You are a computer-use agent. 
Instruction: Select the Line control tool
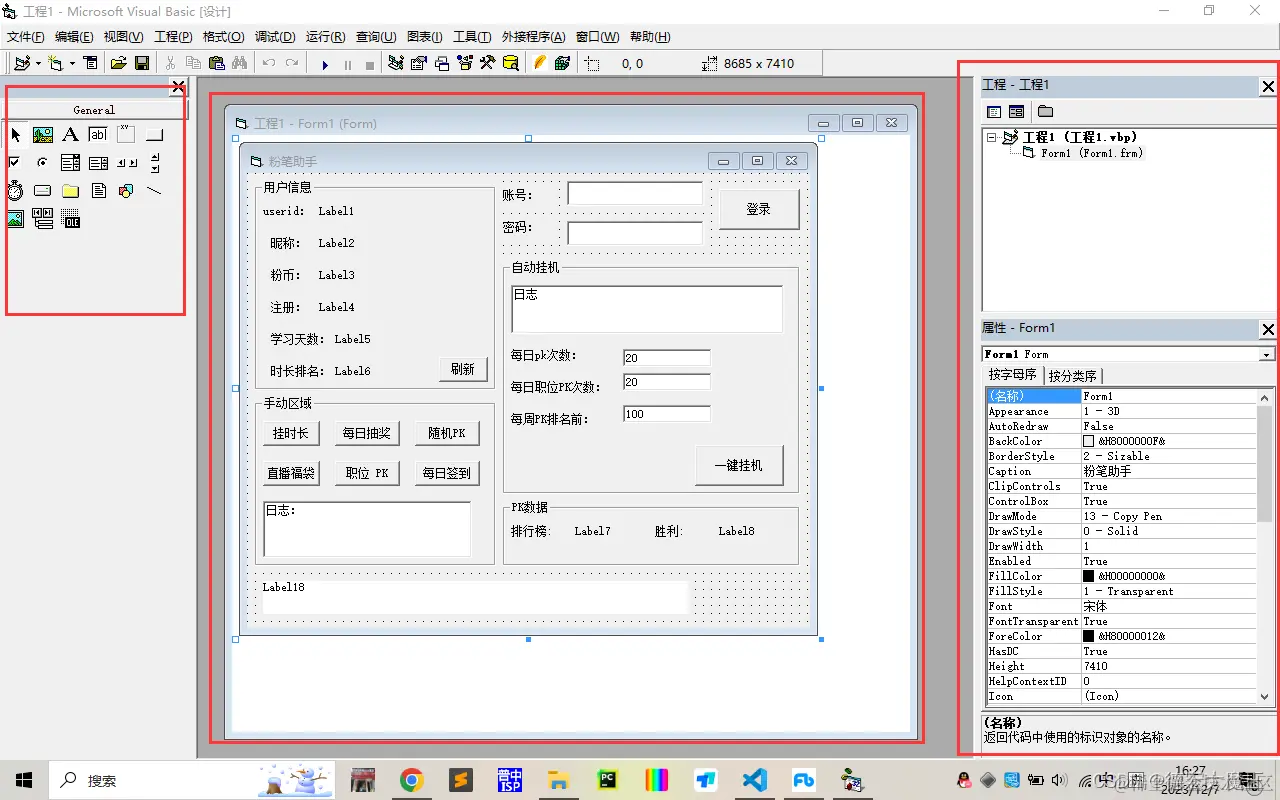[x=154, y=190]
